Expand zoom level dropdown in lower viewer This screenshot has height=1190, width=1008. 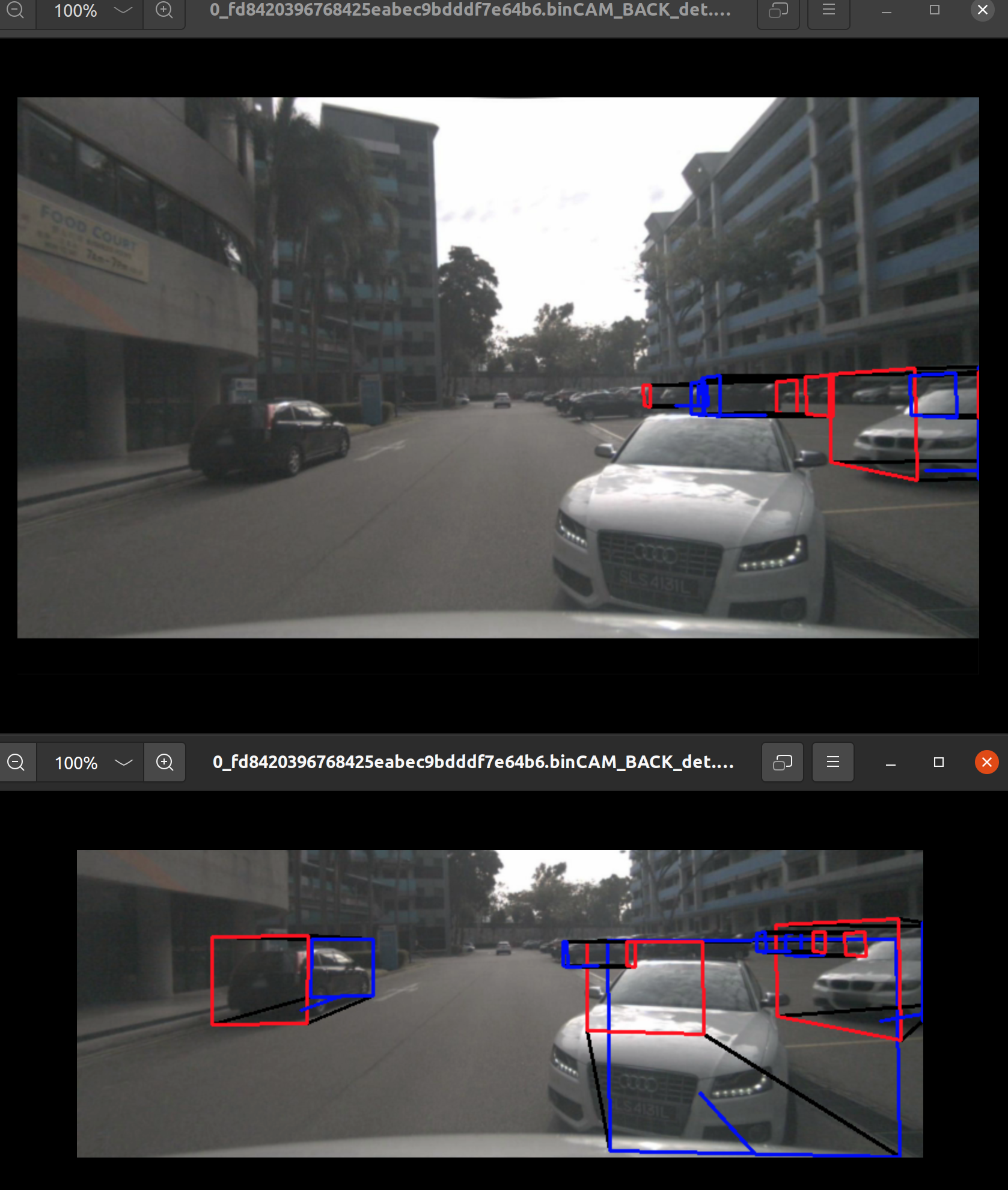tap(123, 763)
